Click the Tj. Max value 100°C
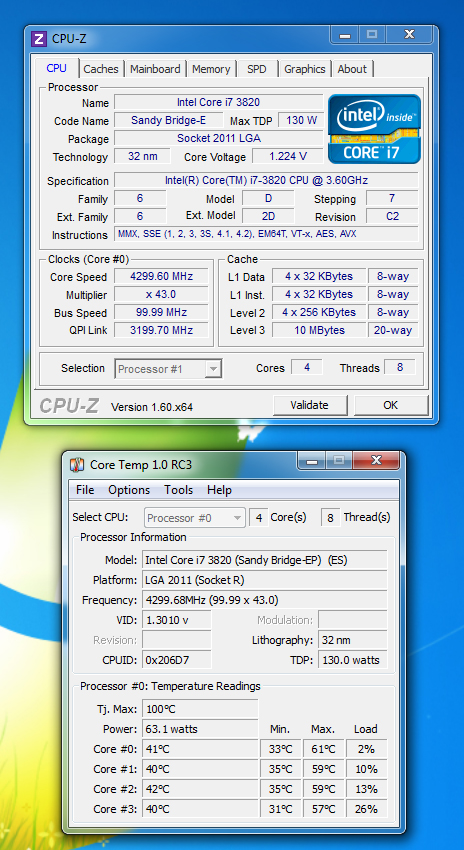 click(200, 709)
